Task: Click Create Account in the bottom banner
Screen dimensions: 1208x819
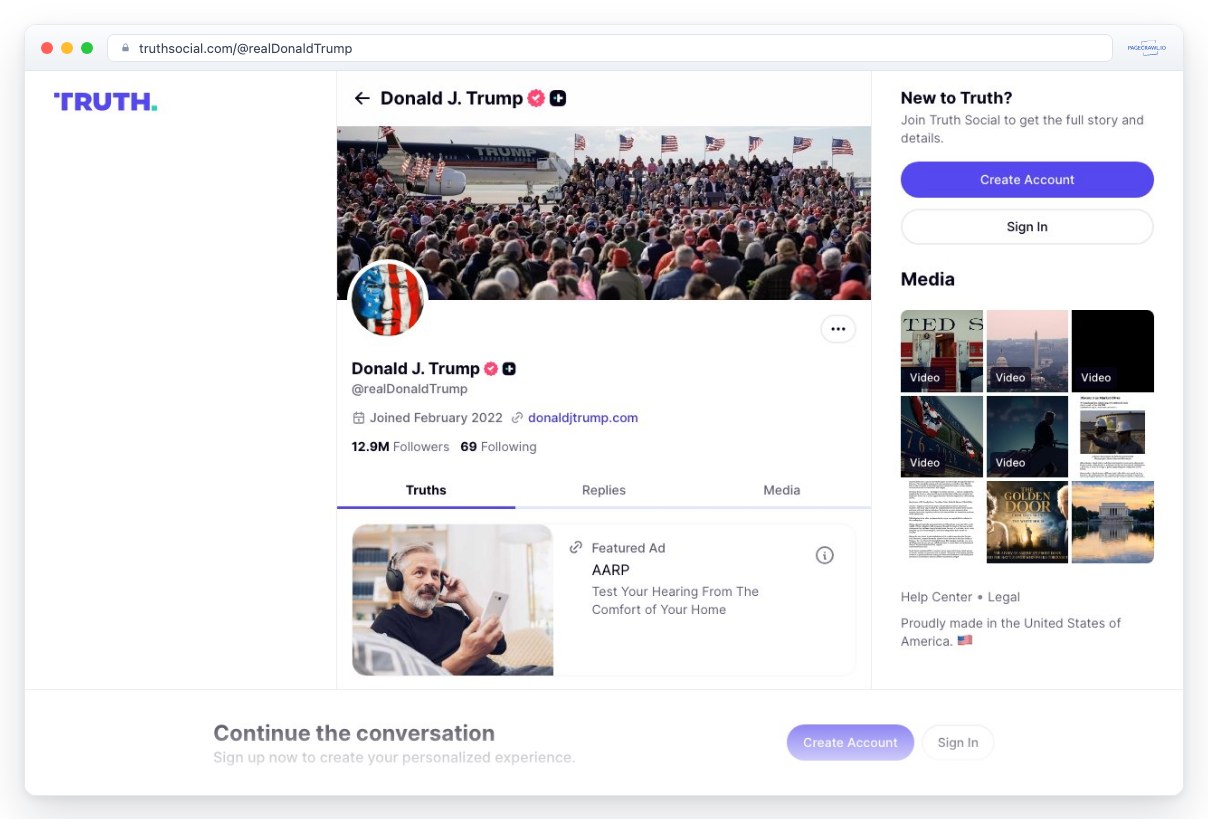Action: click(850, 742)
